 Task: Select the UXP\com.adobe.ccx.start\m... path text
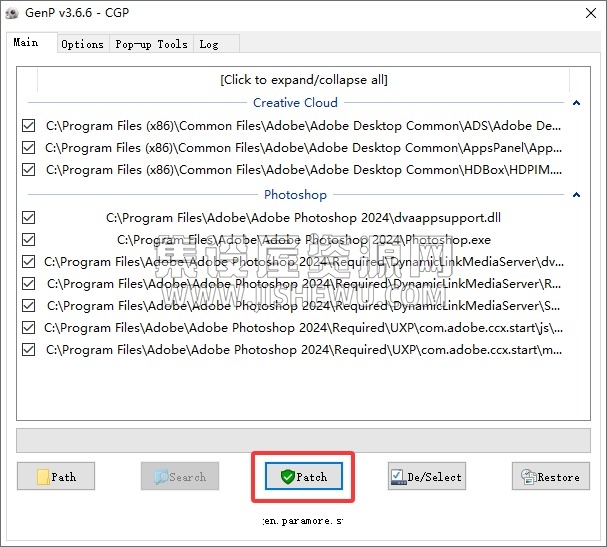[304, 350]
